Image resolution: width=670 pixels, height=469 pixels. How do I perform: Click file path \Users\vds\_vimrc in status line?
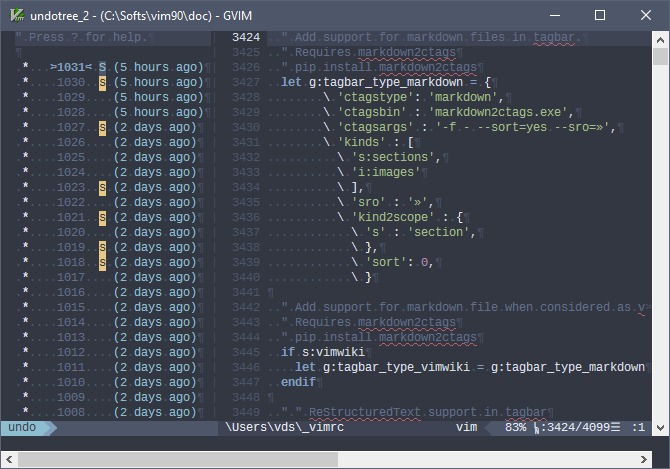(285, 427)
